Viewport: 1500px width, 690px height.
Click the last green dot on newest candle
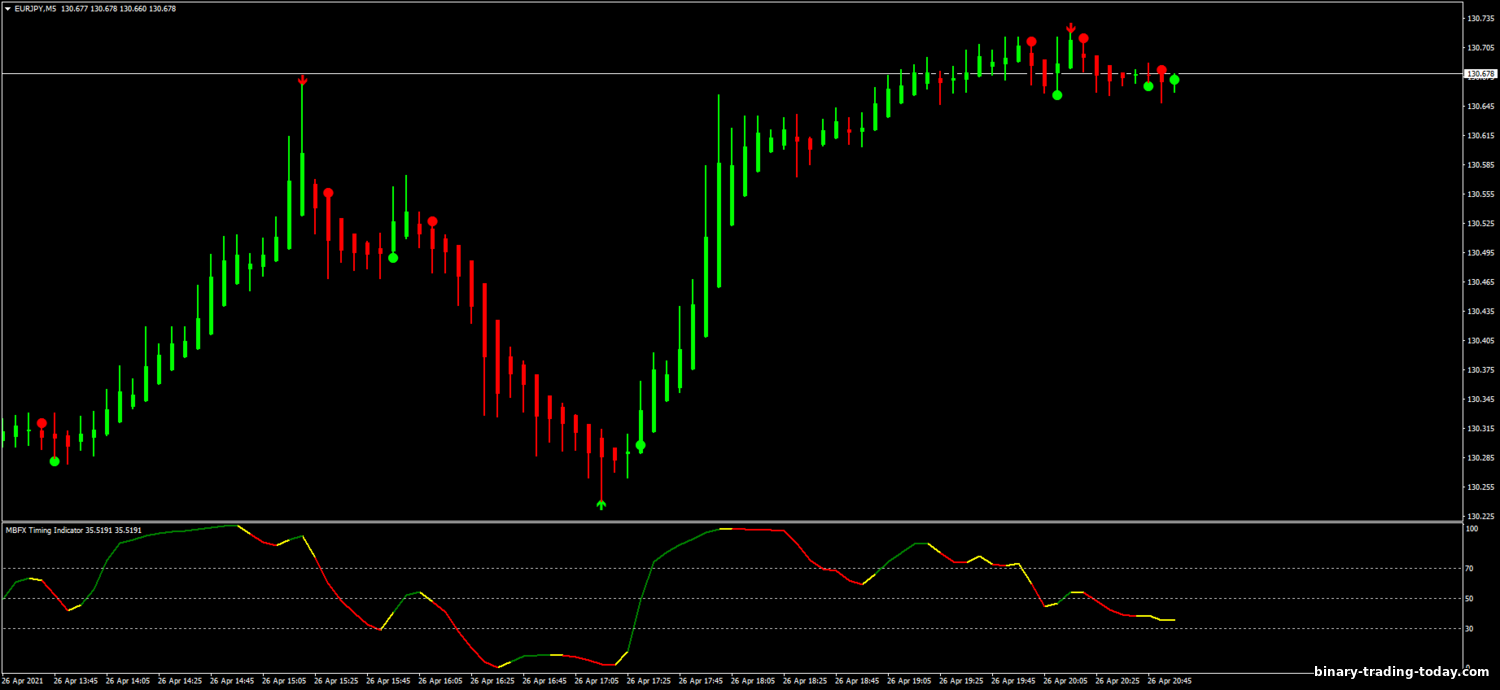1175,79
